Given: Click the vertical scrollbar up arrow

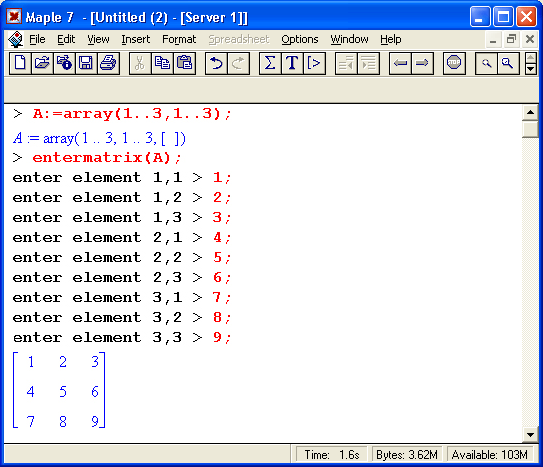Looking at the screenshot, I should pyautogui.click(x=530, y=113).
